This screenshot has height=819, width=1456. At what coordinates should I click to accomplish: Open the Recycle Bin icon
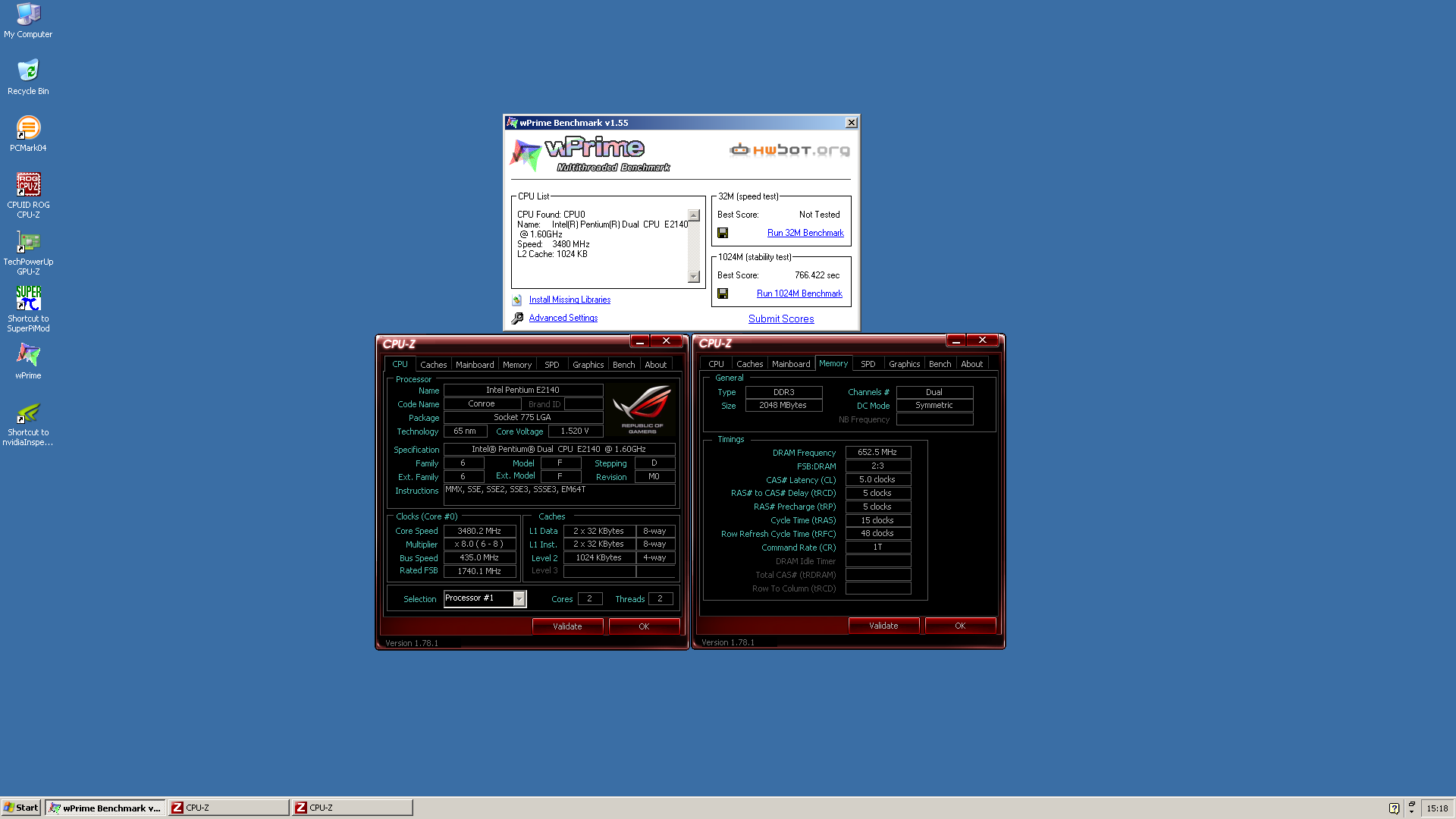coord(28,77)
